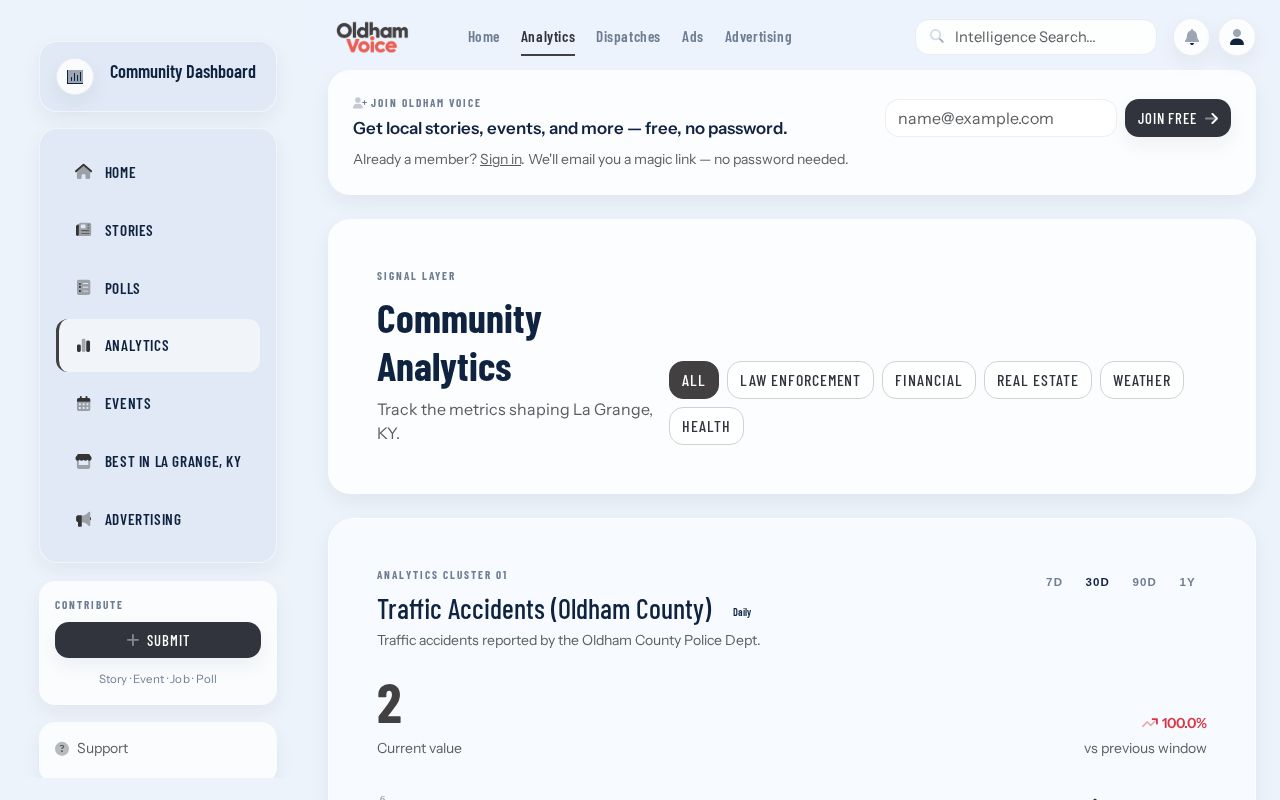Go to Dispatches in top navigation
The image size is (1280, 800).
tap(628, 37)
